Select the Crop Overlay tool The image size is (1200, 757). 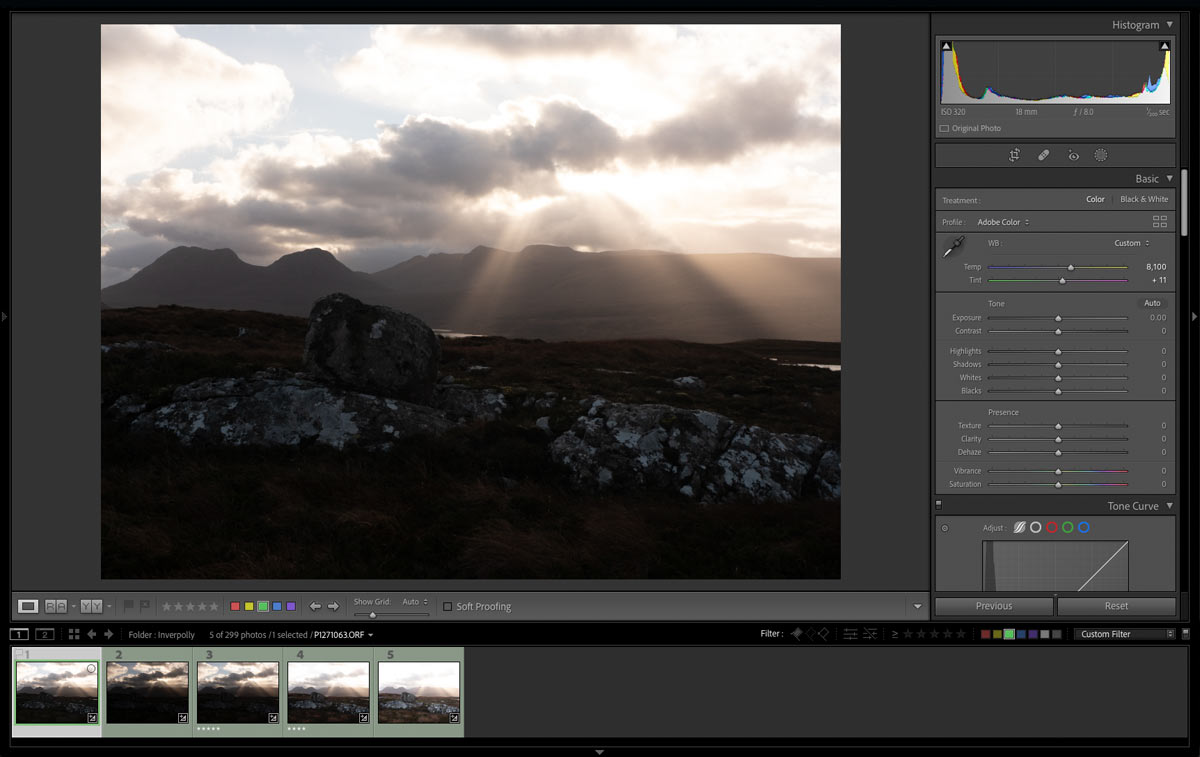coord(1014,155)
